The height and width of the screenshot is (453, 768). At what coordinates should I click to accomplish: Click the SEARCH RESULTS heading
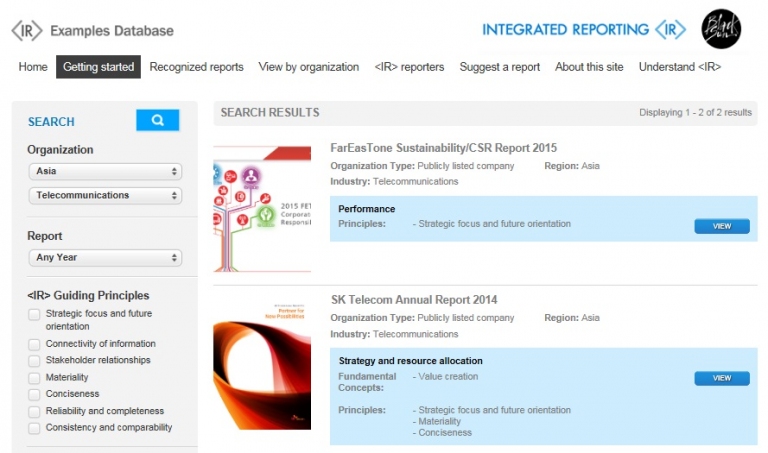[x=270, y=113]
